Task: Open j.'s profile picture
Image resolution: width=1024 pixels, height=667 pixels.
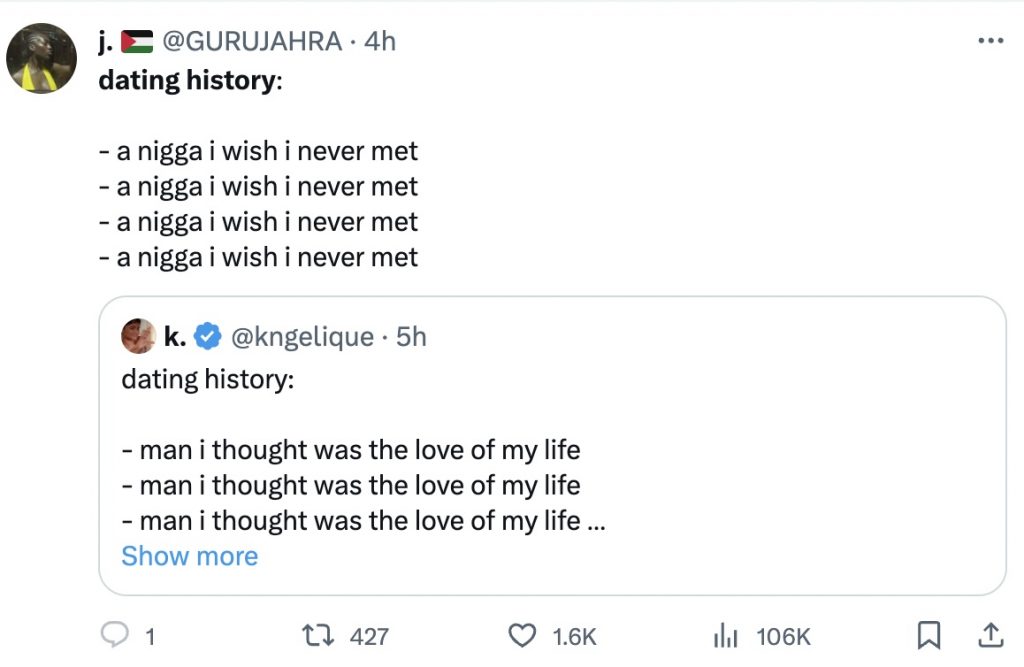Action: (x=42, y=58)
